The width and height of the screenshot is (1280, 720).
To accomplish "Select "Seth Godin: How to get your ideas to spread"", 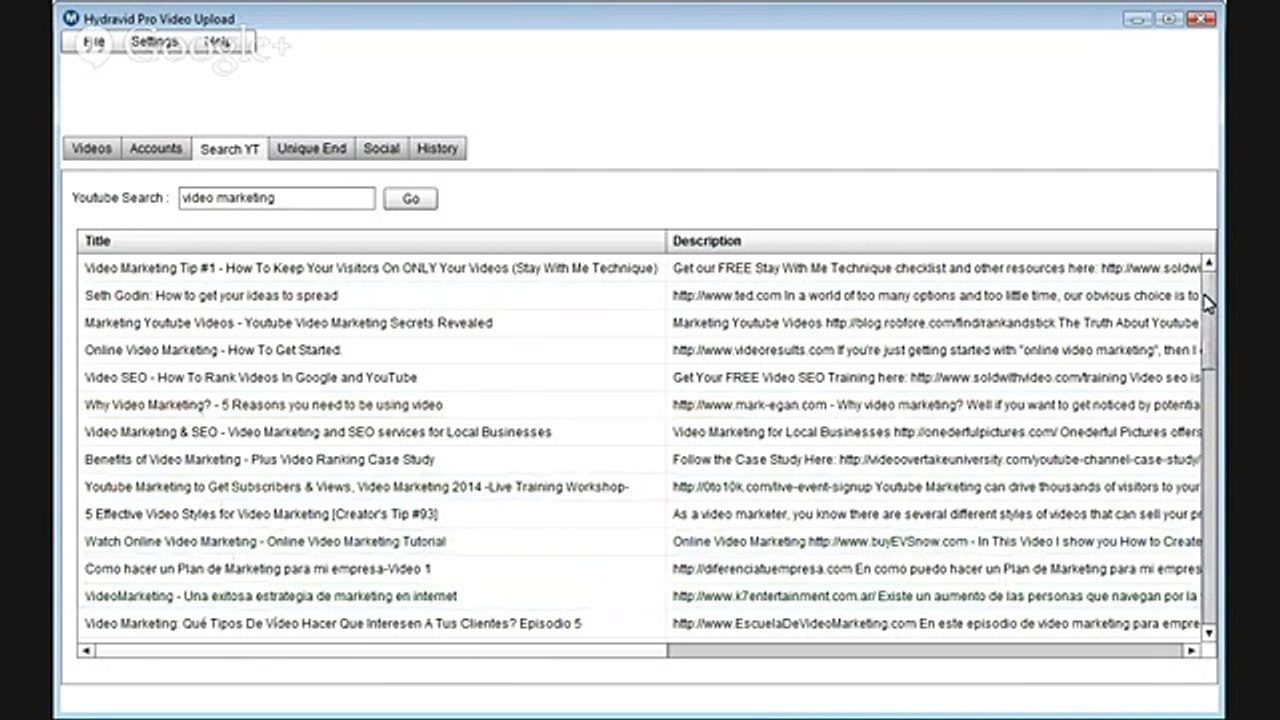I will point(371,296).
